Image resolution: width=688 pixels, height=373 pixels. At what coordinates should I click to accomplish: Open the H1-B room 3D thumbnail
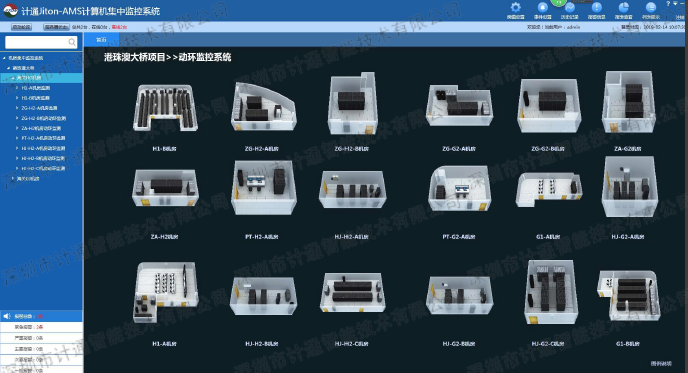pyautogui.click(x=165, y=108)
